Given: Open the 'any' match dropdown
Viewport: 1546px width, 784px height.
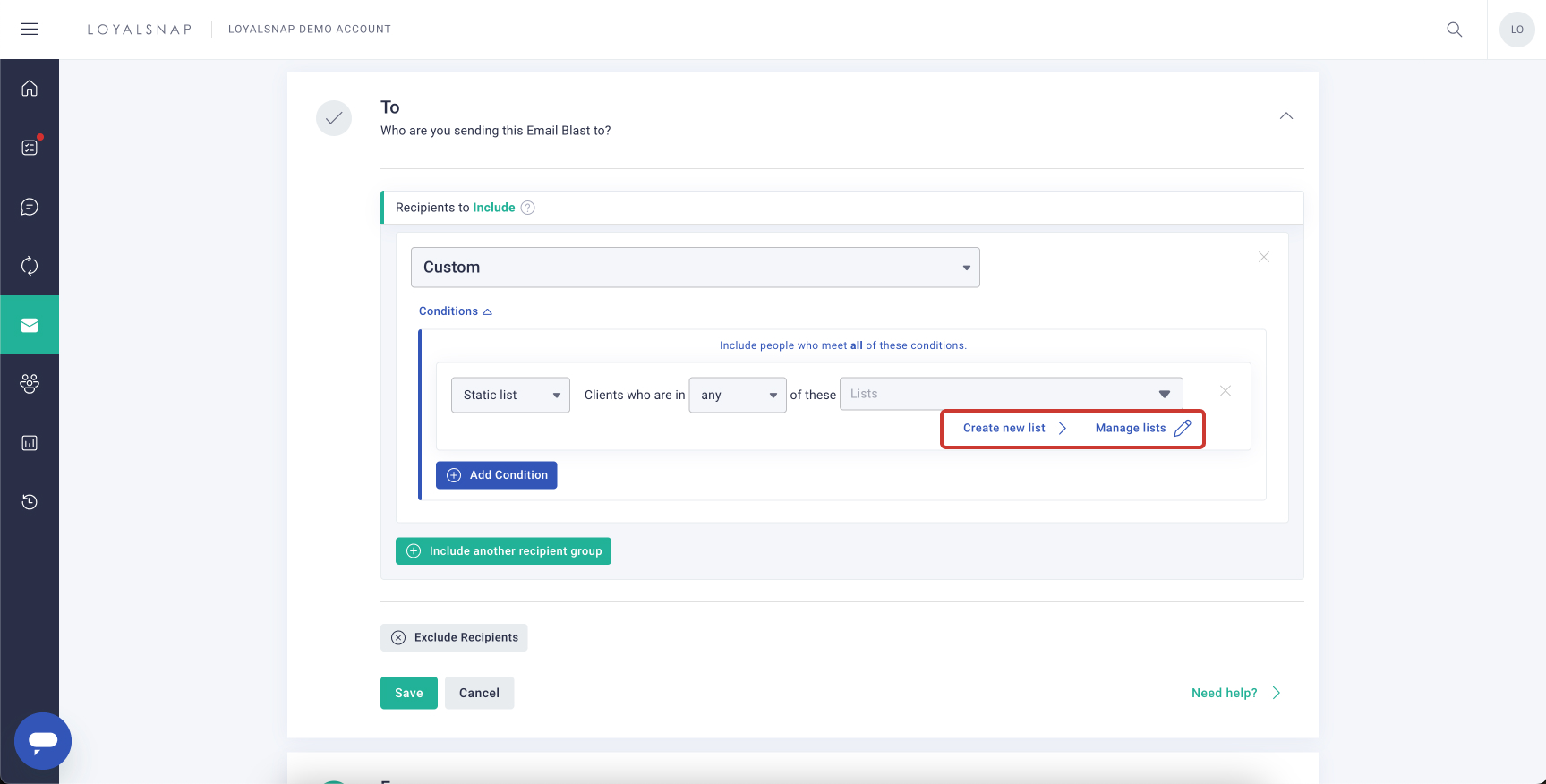Looking at the screenshot, I should 738,395.
